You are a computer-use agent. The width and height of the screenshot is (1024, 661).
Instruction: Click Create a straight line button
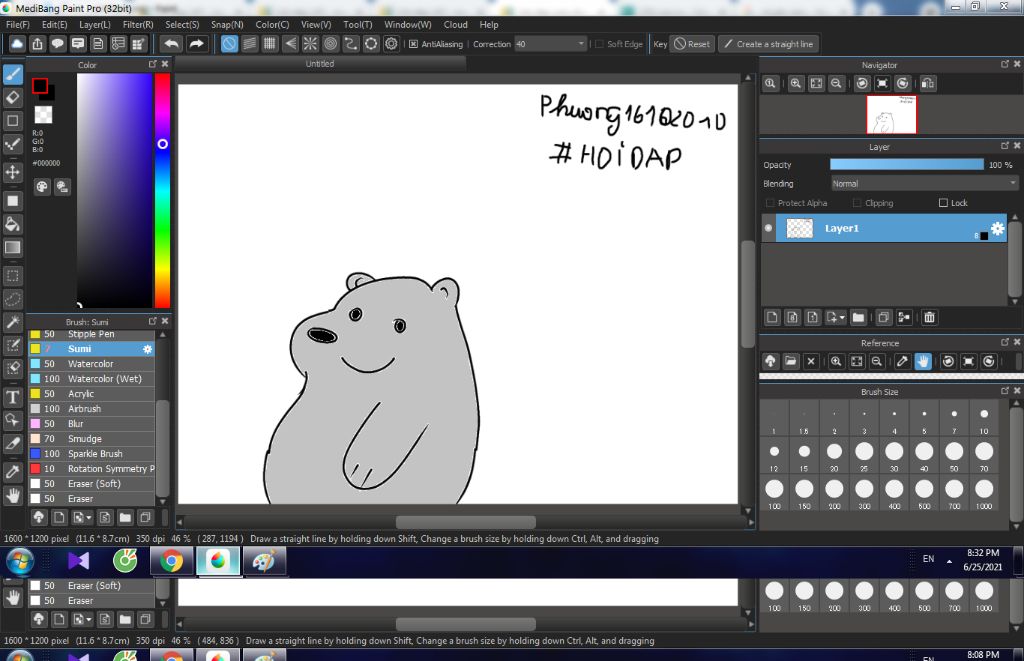point(769,44)
